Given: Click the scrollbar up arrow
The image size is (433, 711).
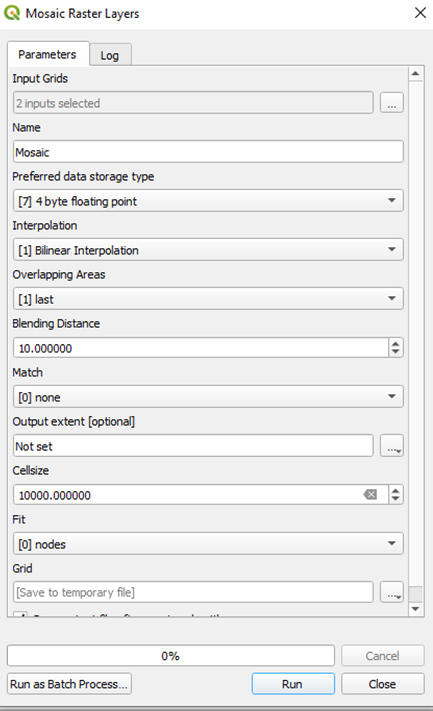Looking at the screenshot, I should [415, 73].
